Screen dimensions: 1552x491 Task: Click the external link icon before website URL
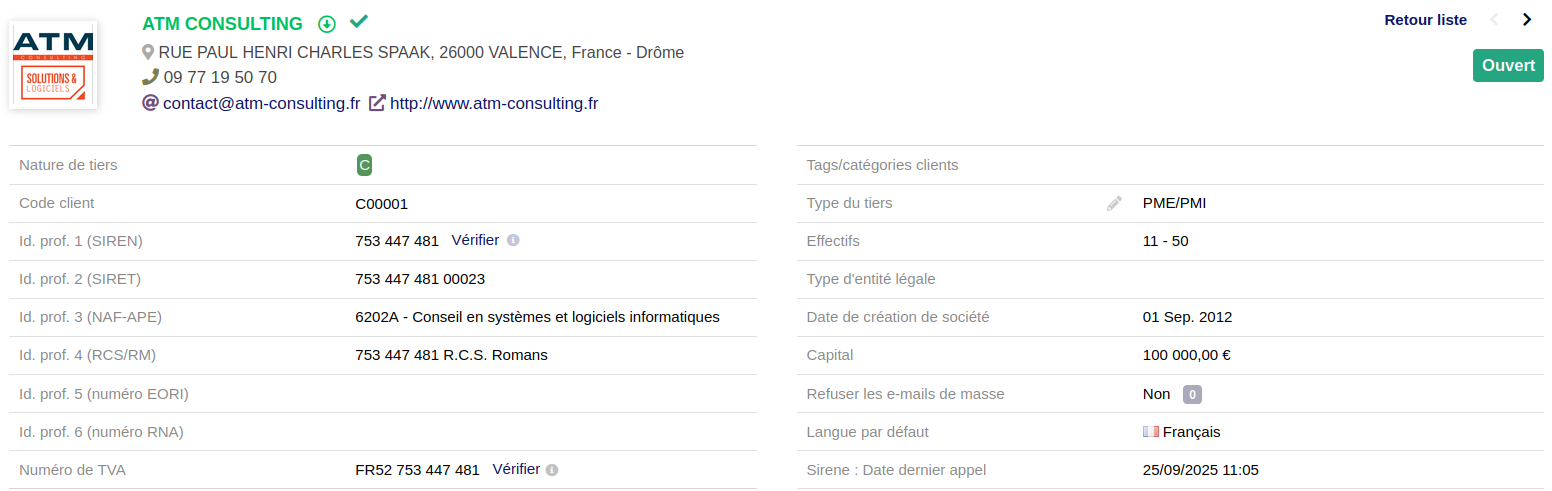tap(377, 102)
